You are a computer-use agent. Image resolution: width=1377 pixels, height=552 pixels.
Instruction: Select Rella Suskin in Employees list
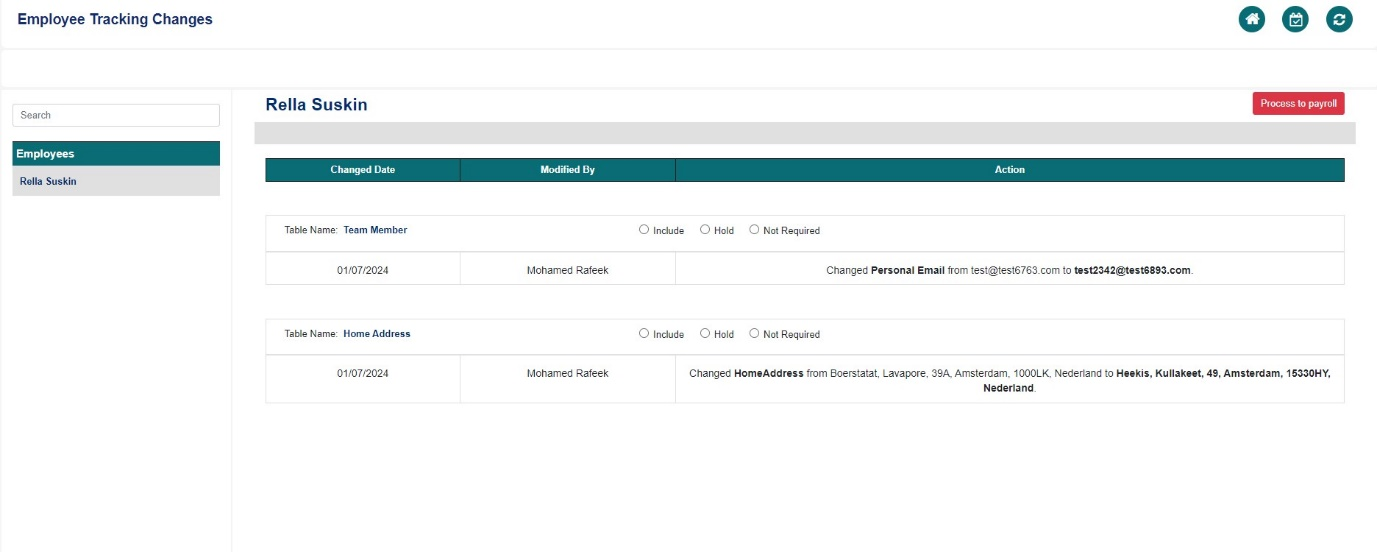[48, 182]
